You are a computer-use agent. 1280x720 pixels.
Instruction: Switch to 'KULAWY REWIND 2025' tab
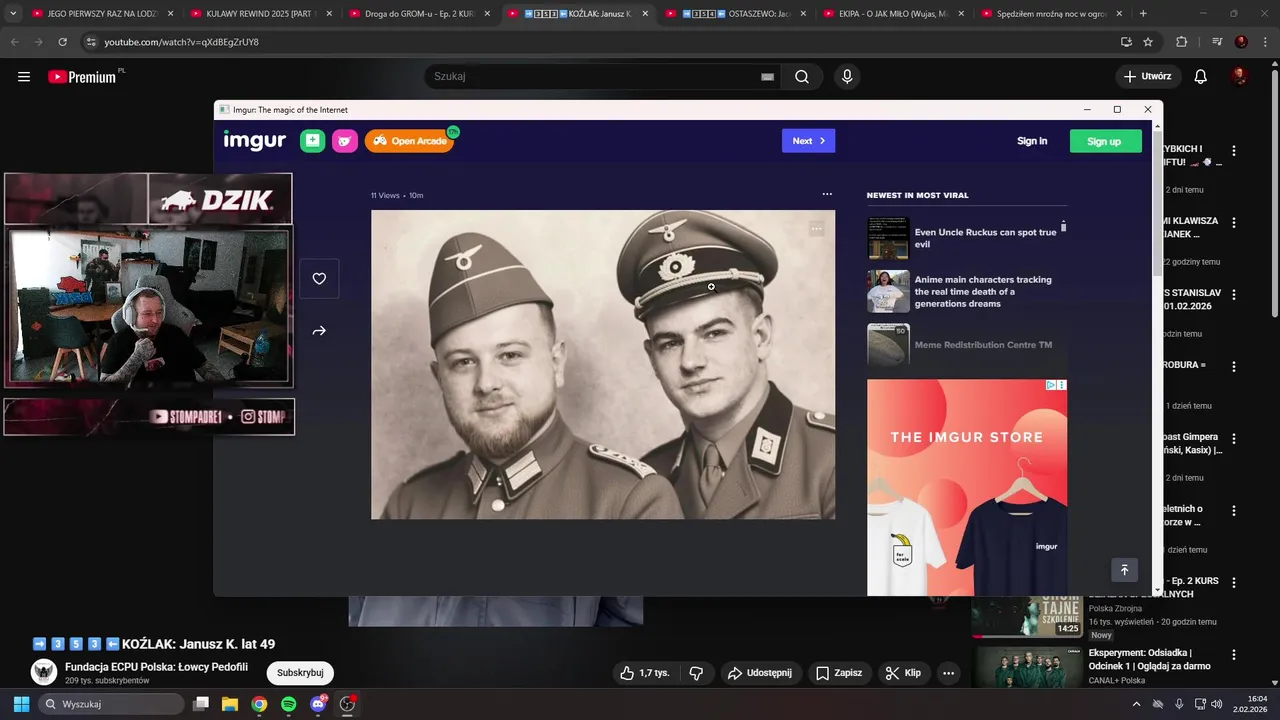pyautogui.click(x=259, y=14)
